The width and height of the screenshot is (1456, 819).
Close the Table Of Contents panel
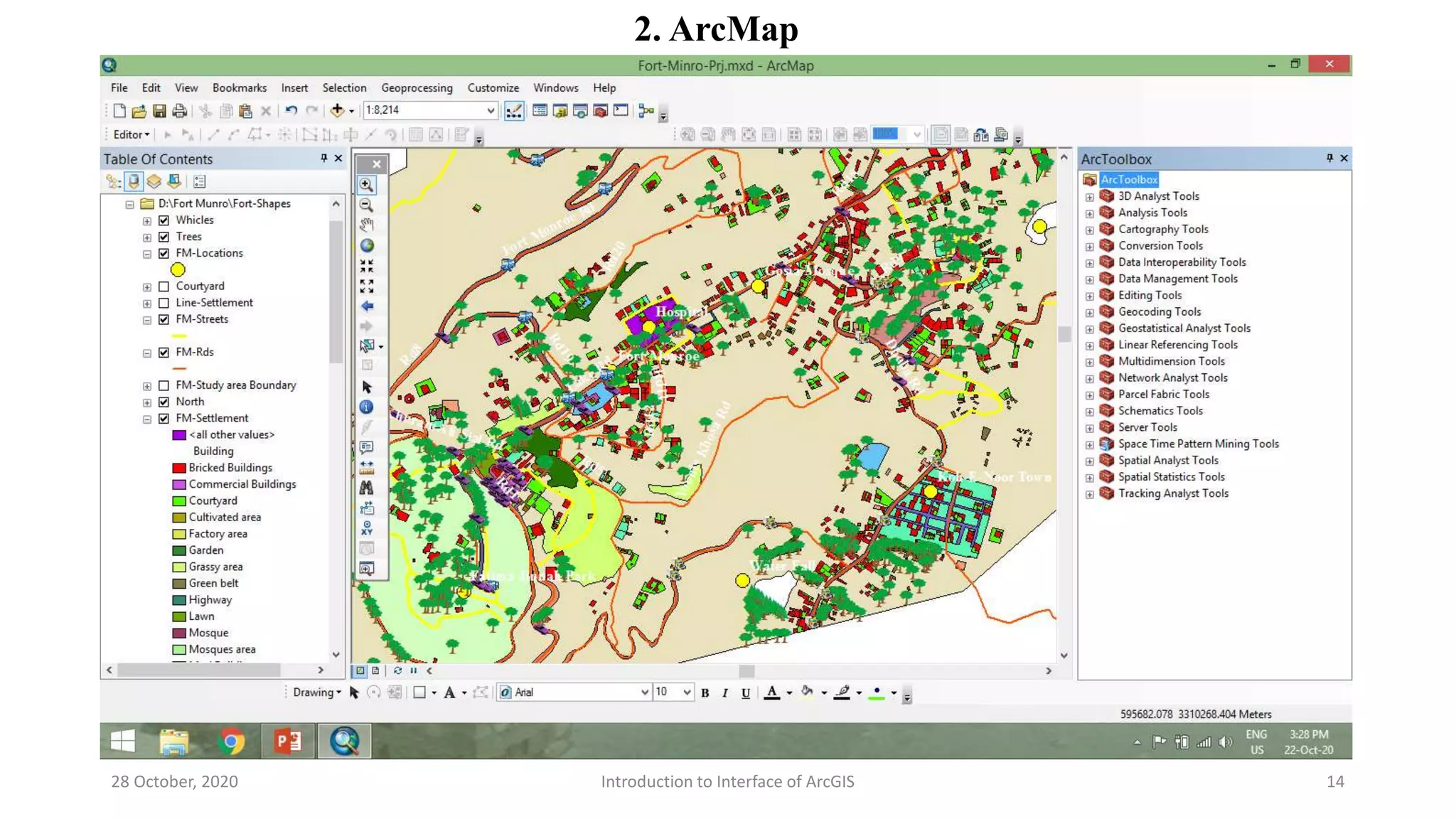tap(338, 159)
